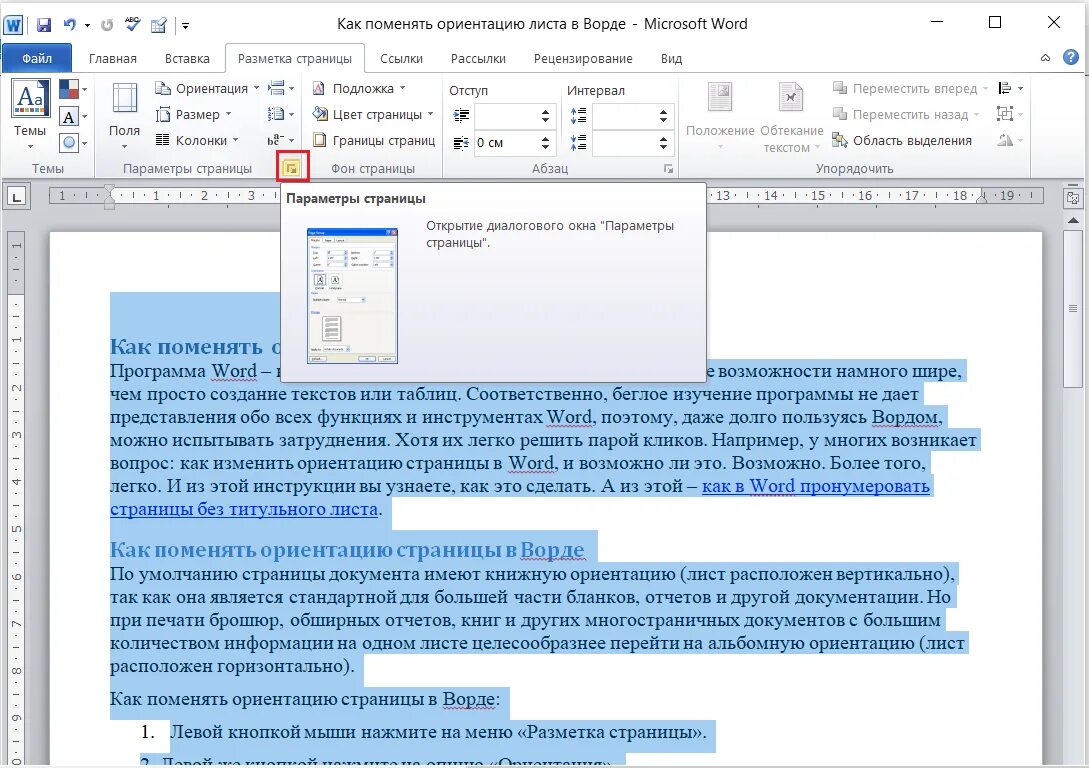Image resolution: width=1089 pixels, height=768 pixels.
Task: Launch the Абзац paragraph dialog
Action: pyautogui.click(x=668, y=169)
